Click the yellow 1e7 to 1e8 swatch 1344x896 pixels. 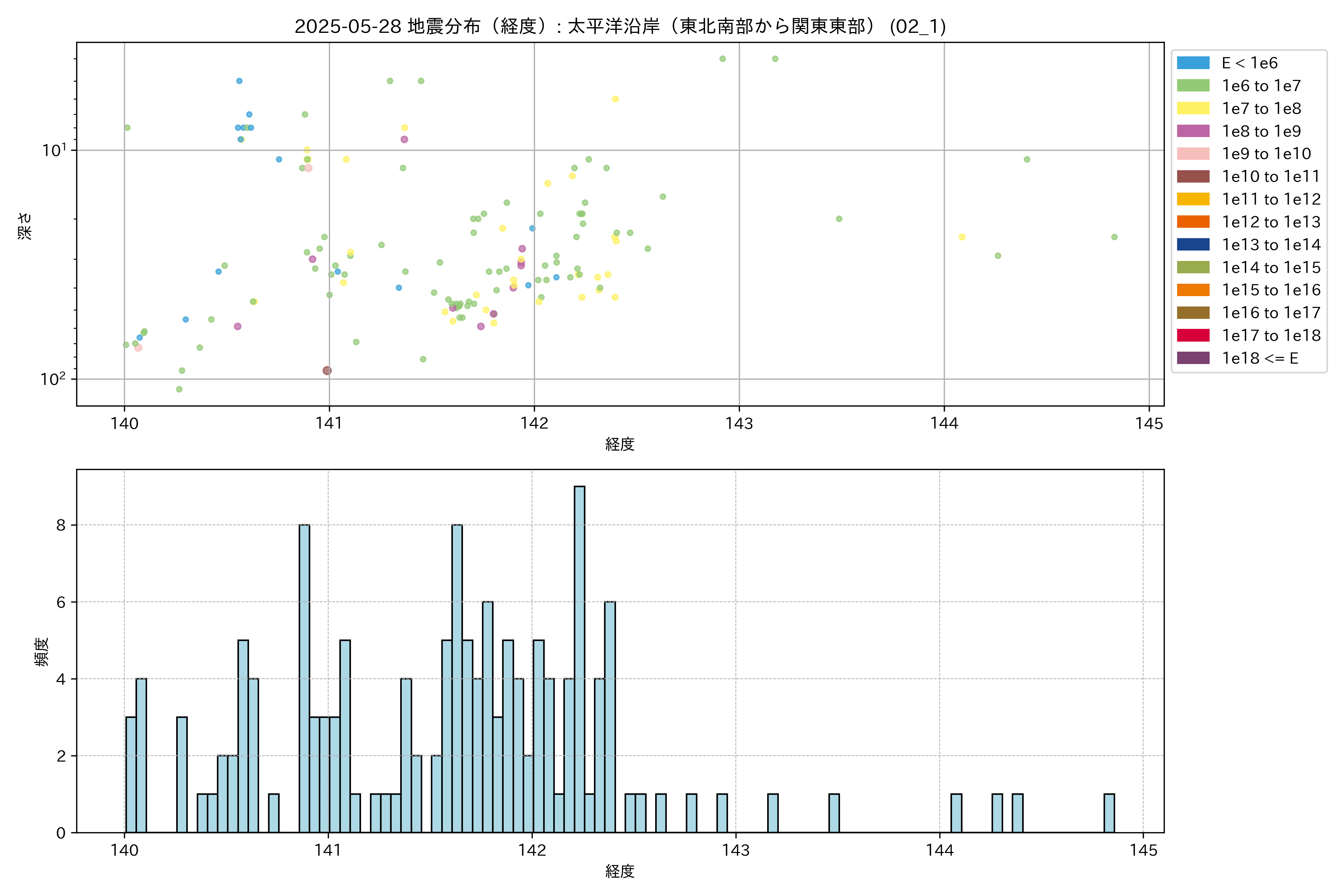click(x=1192, y=109)
